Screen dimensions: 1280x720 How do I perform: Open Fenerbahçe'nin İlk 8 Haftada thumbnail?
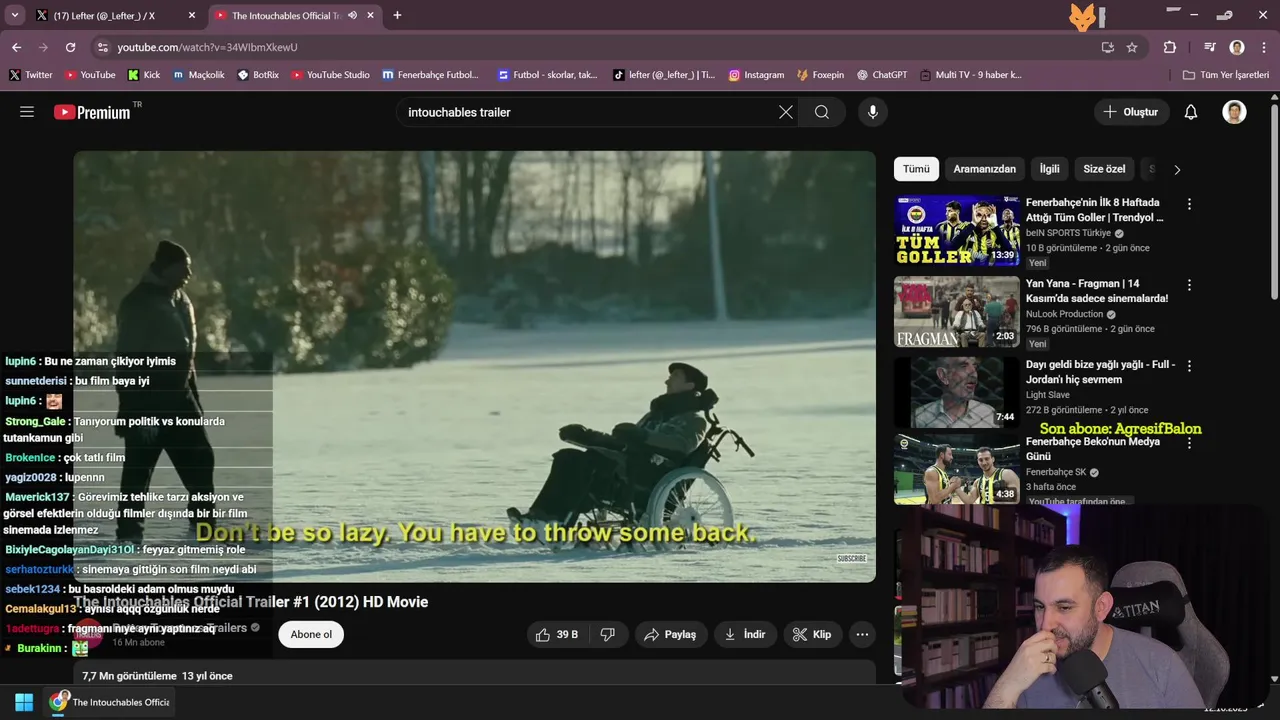(957, 230)
